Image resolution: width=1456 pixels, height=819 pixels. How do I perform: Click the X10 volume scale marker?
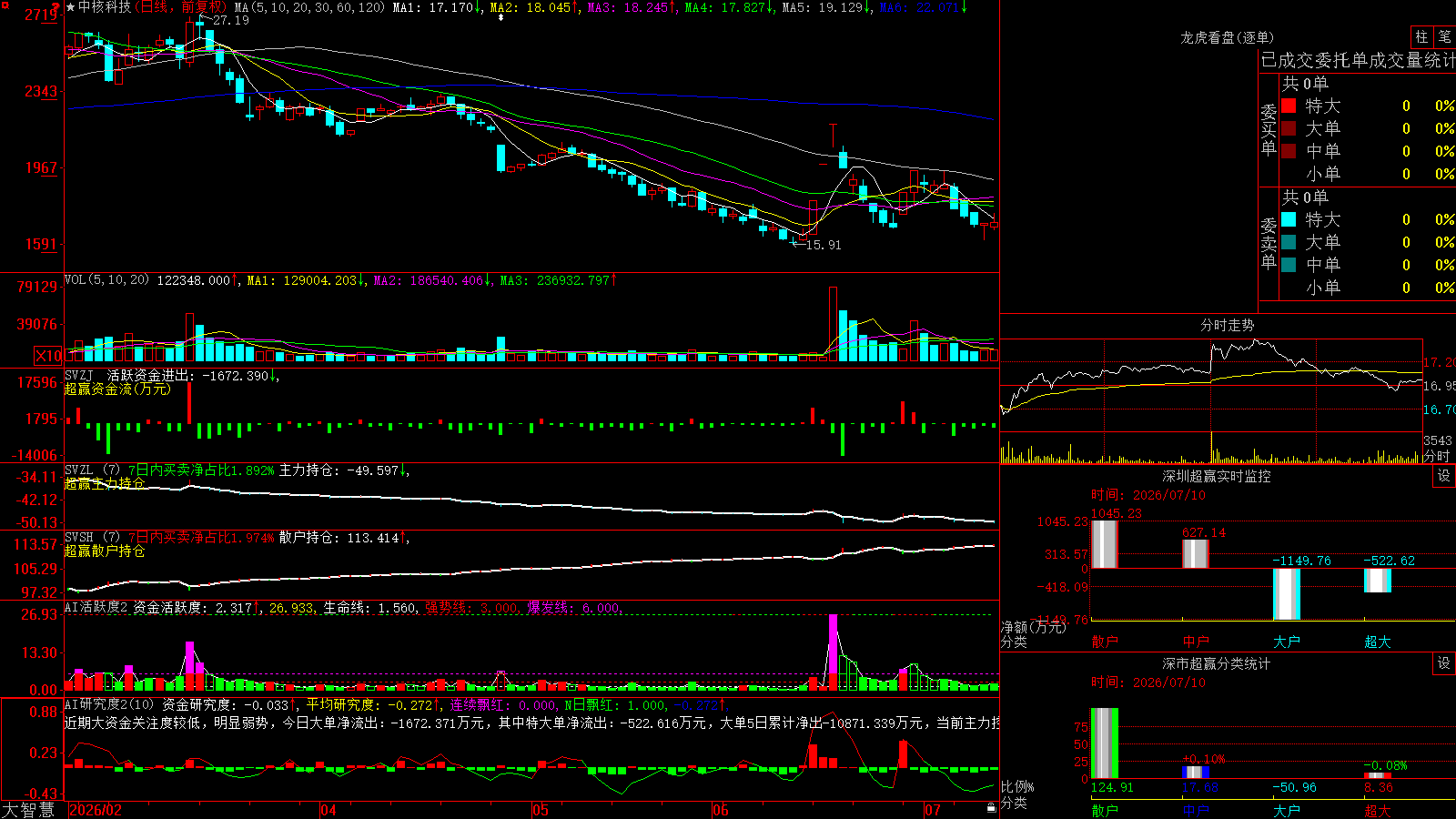point(48,356)
